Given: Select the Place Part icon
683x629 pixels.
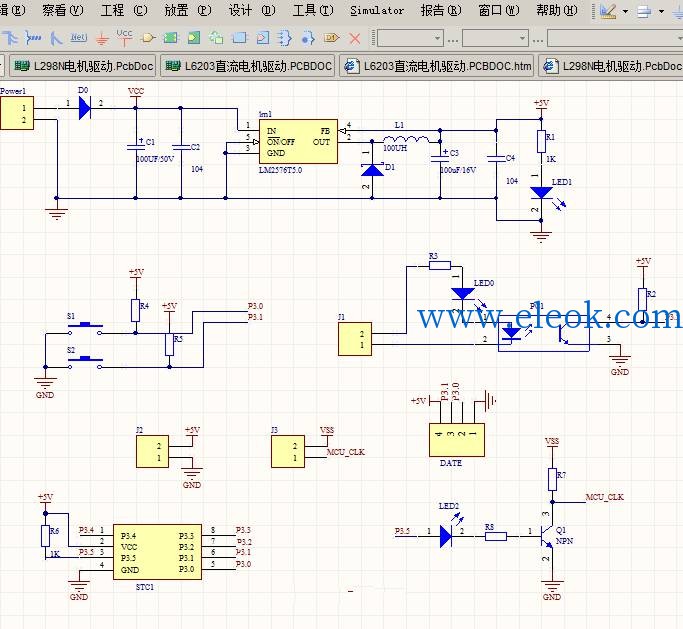Looking at the screenshot, I should click(148, 38).
